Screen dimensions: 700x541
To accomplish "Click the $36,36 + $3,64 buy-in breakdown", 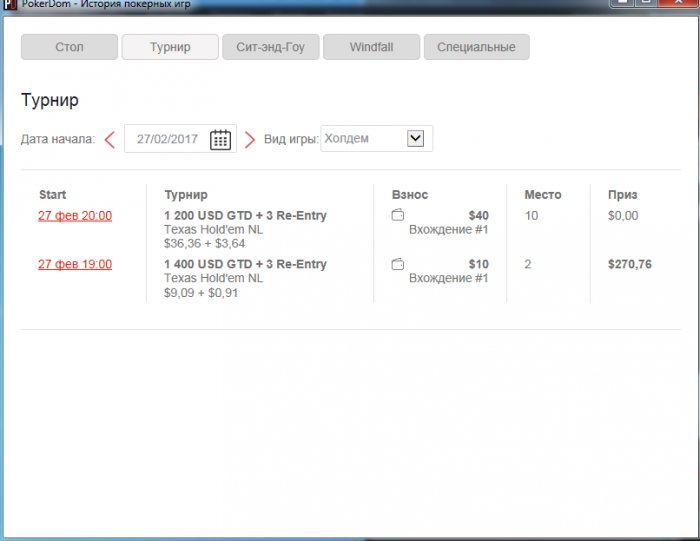I will pos(204,244).
